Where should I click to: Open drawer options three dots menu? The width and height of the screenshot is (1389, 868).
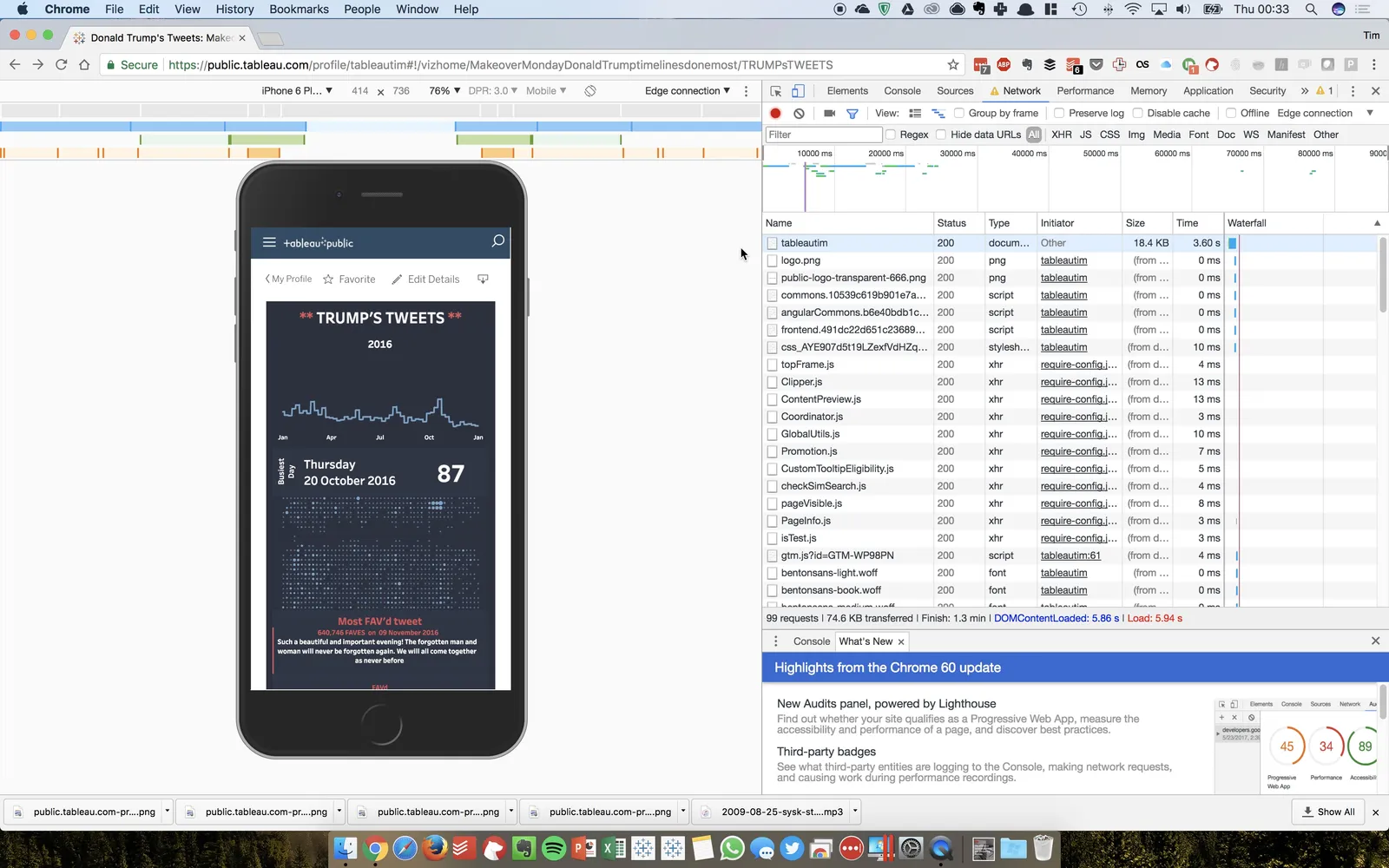click(775, 641)
